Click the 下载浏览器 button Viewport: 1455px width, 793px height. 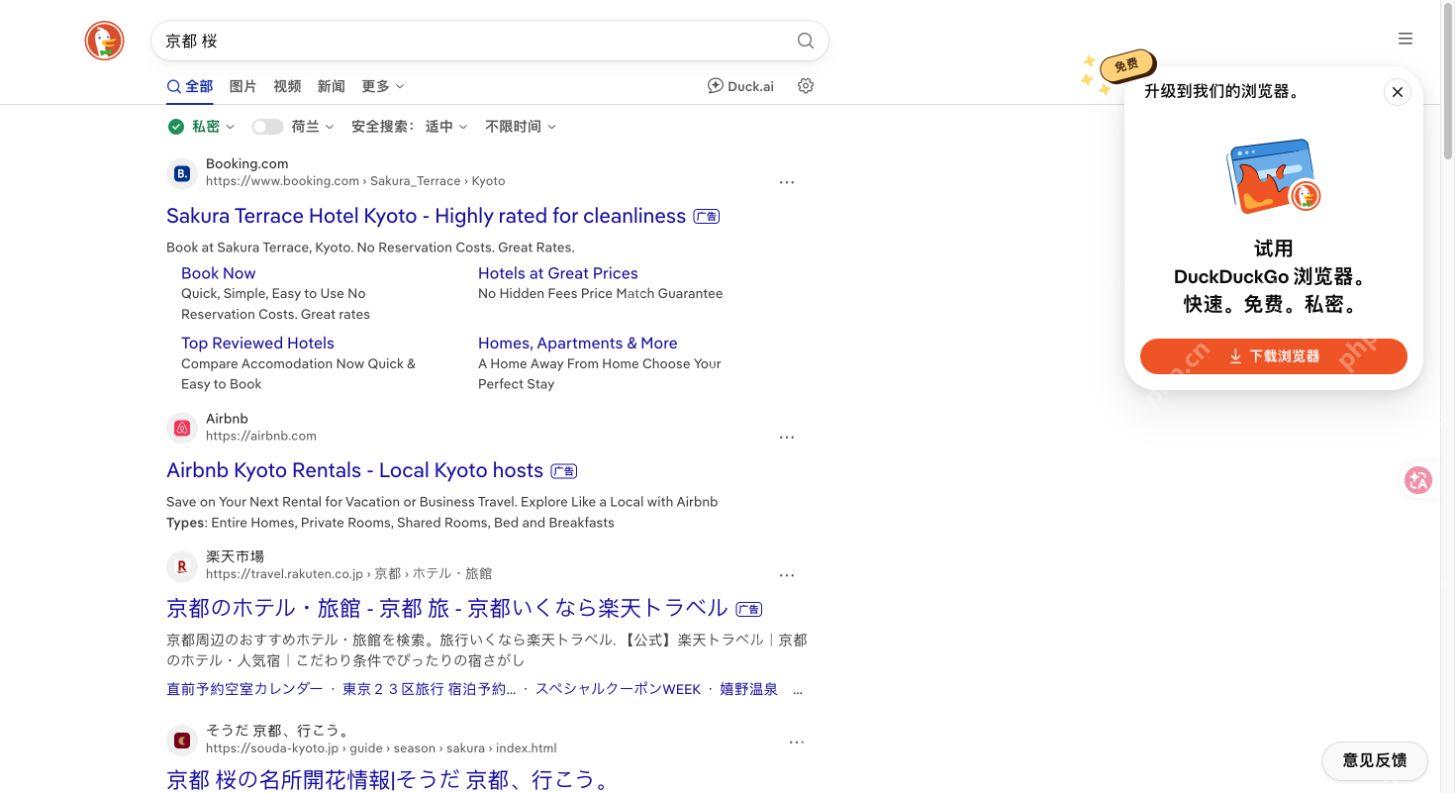pyautogui.click(x=1273, y=356)
